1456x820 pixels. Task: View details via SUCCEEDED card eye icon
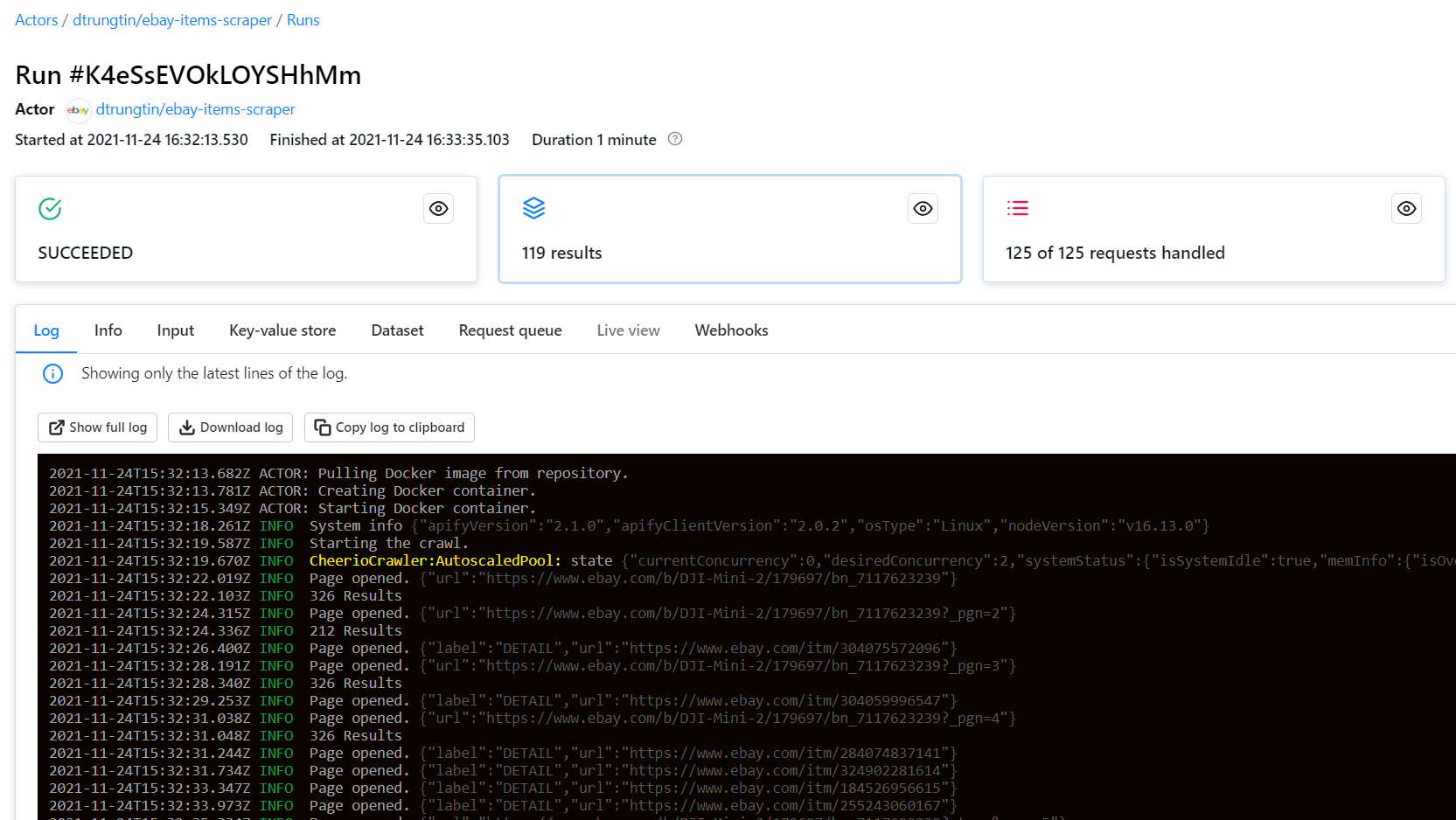pyautogui.click(x=439, y=209)
